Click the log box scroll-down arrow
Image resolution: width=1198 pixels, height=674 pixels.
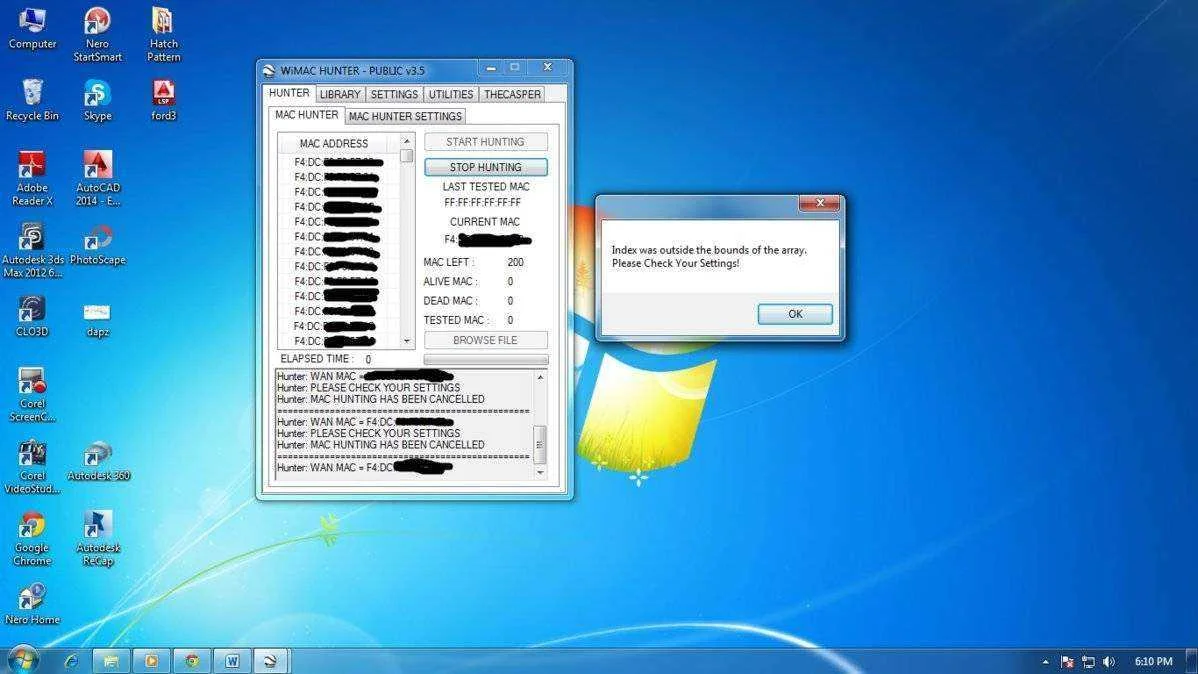[540, 472]
